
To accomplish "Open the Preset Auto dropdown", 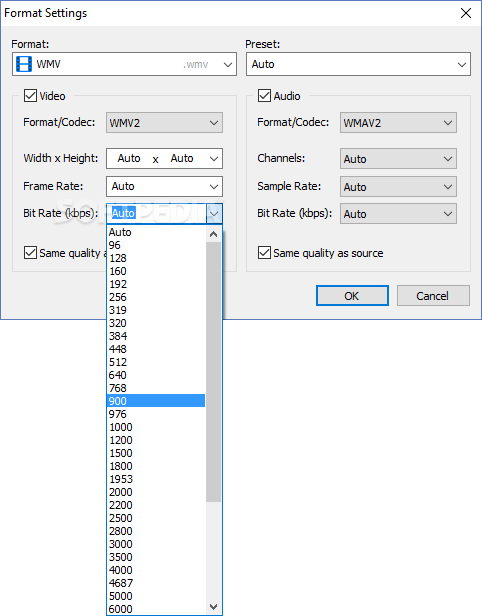I will 358,64.
